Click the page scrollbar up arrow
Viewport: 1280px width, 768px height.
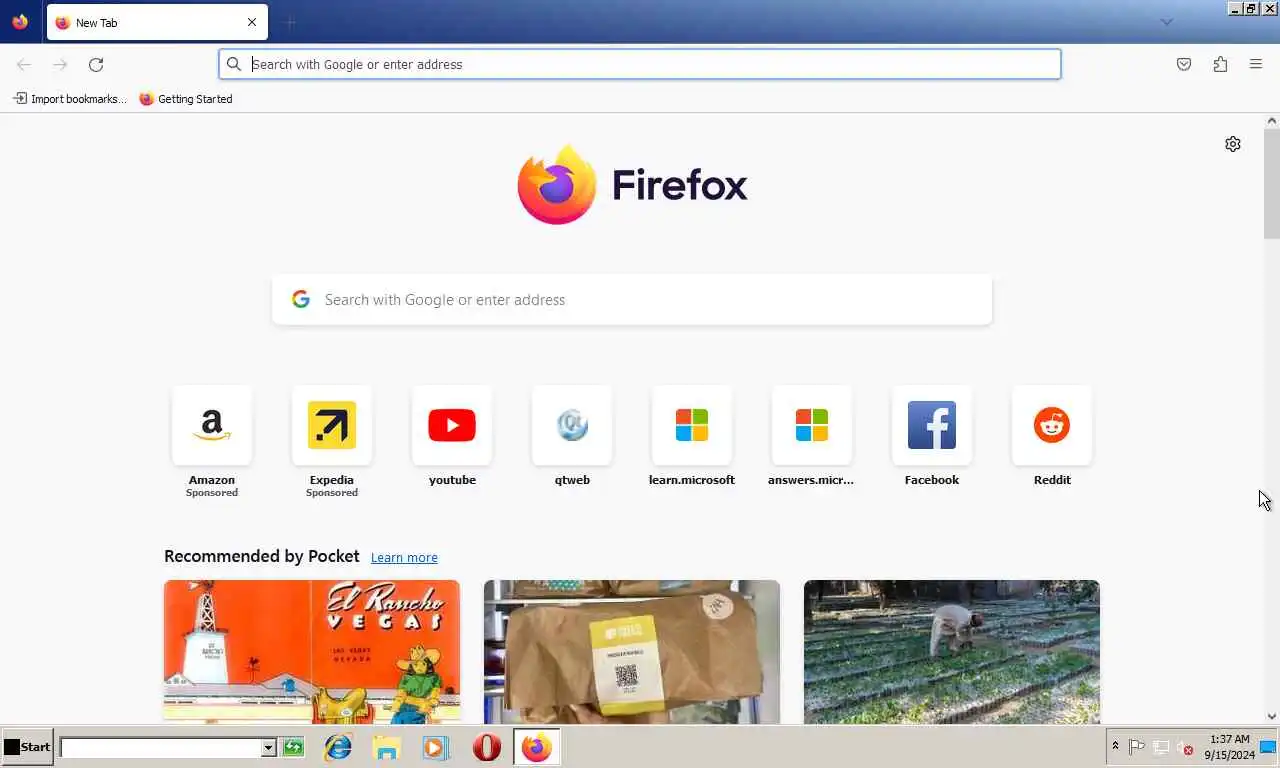[x=1272, y=121]
